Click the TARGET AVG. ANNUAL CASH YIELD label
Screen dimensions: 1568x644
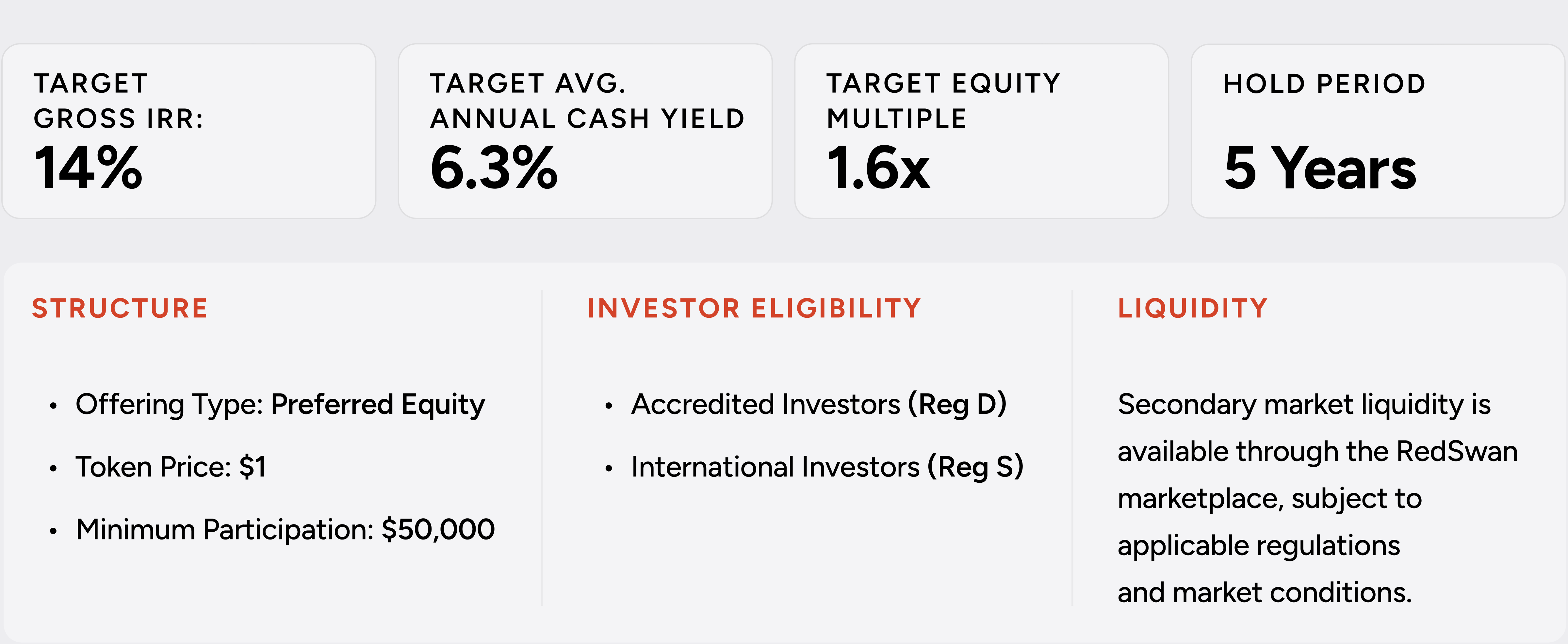pos(587,101)
